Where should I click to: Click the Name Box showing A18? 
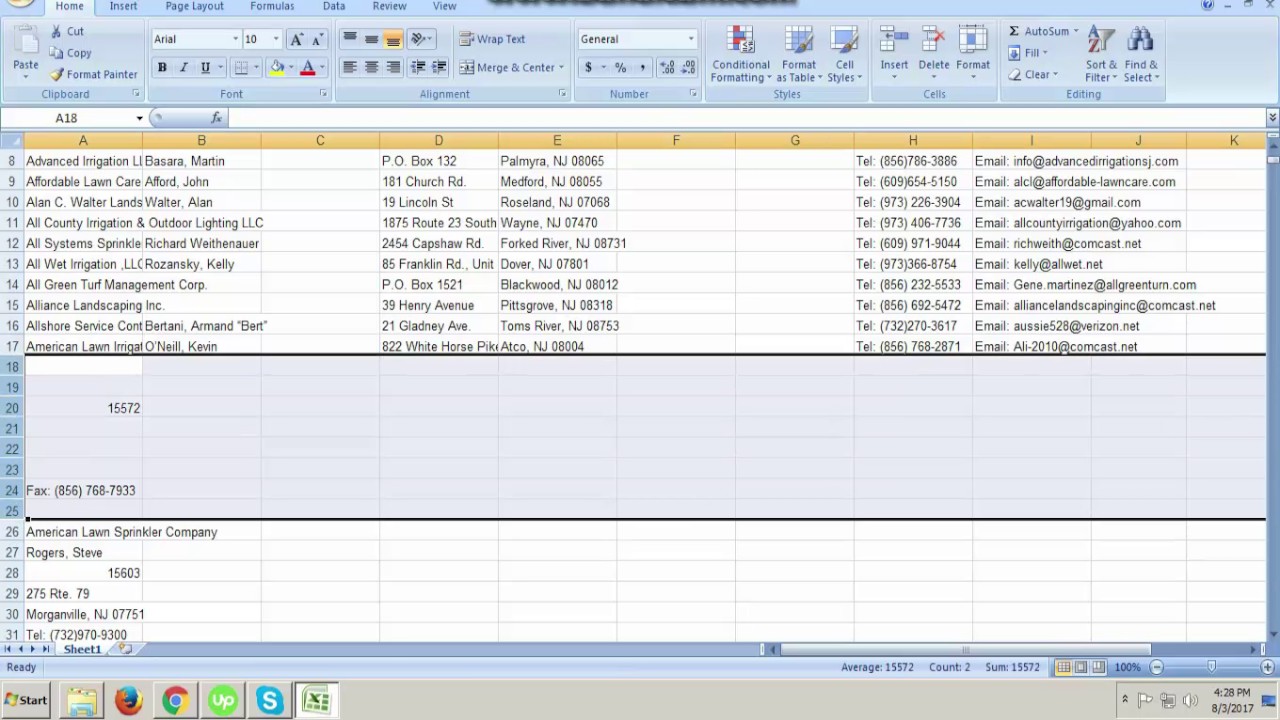tap(66, 118)
